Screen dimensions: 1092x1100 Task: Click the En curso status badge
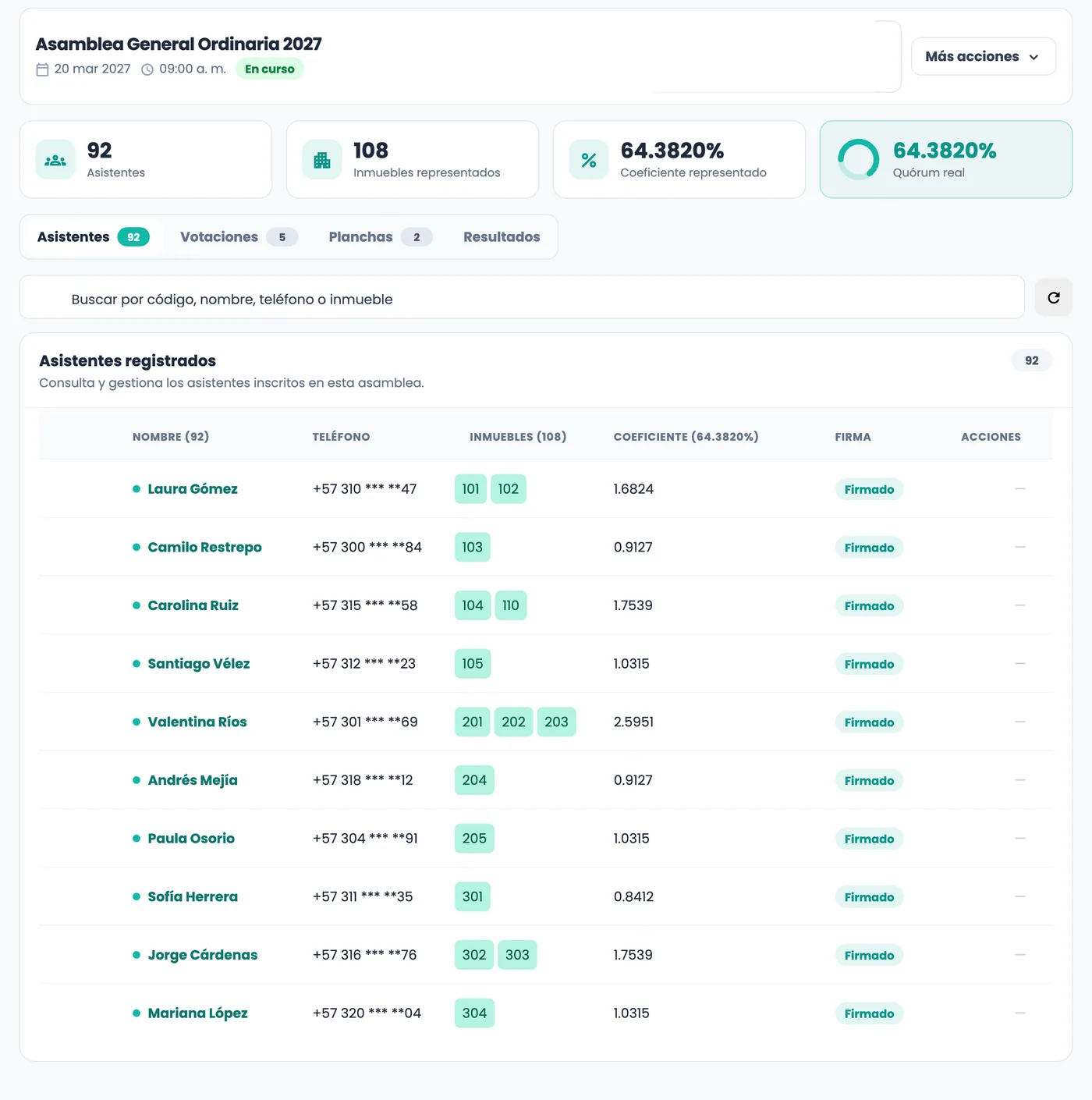pyautogui.click(x=270, y=69)
